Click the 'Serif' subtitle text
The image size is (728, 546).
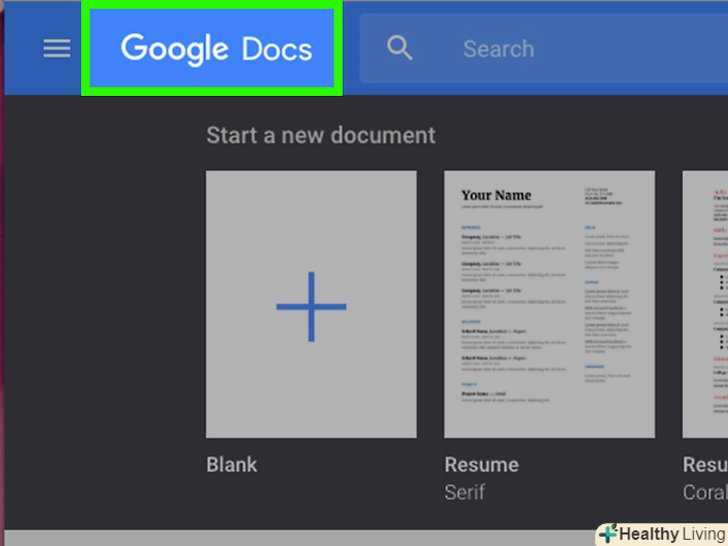(x=464, y=492)
